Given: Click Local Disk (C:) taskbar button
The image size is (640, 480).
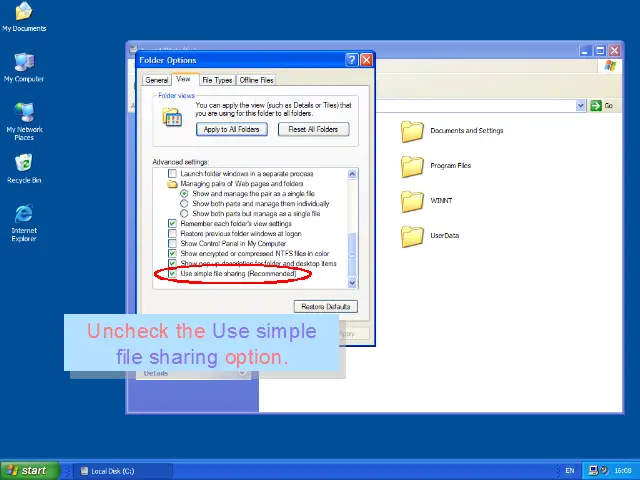Looking at the screenshot, I should click(x=122, y=471).
